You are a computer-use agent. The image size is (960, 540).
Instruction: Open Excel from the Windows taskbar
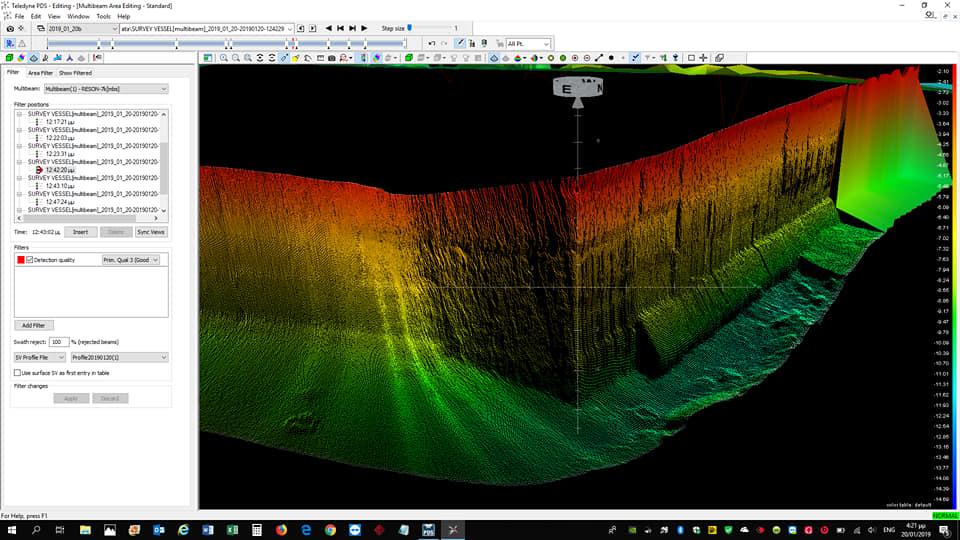click(232, 530)
